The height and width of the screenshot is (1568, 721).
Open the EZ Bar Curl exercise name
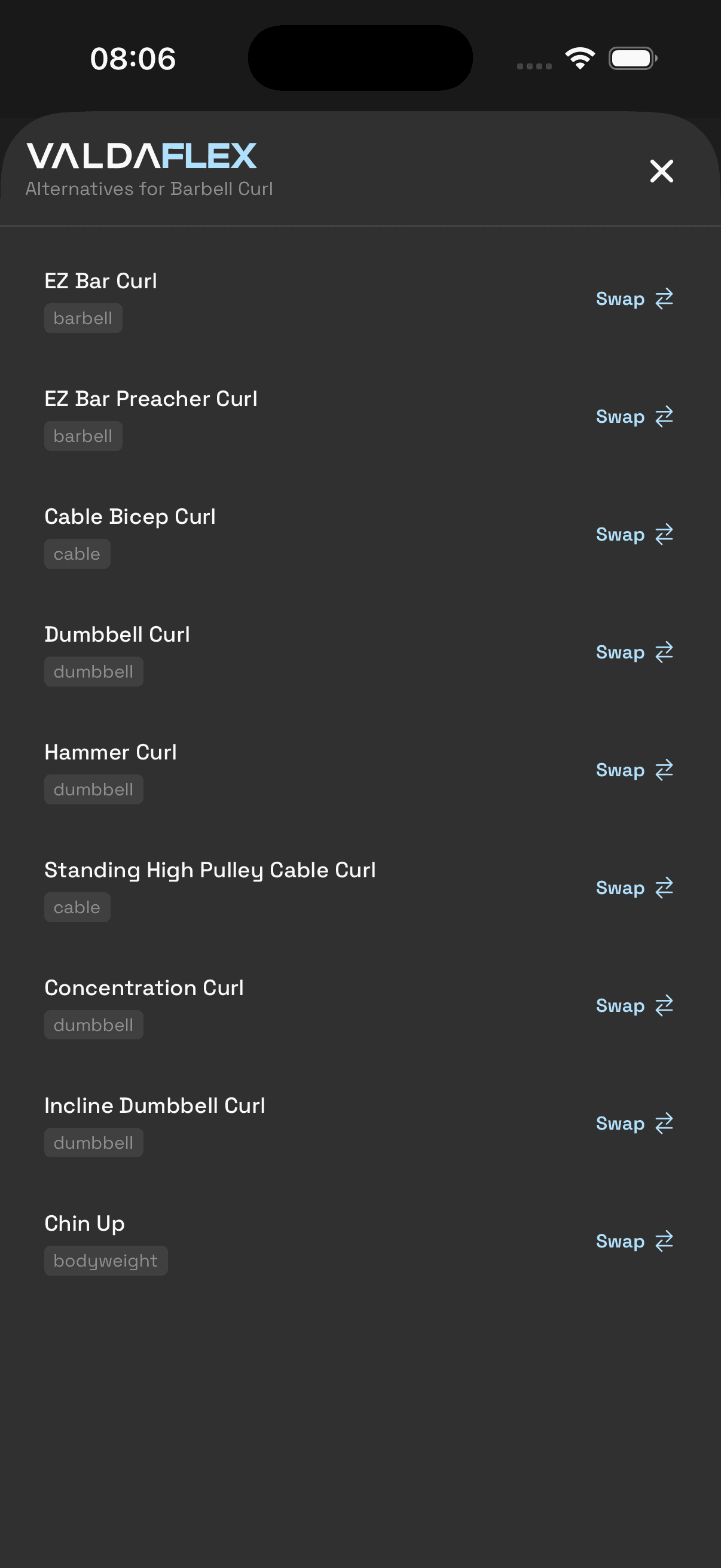point(101,281)
